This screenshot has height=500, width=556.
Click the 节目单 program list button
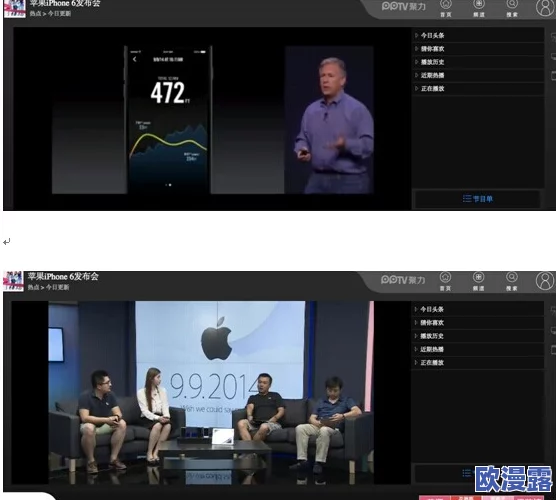tap(478, 199)
